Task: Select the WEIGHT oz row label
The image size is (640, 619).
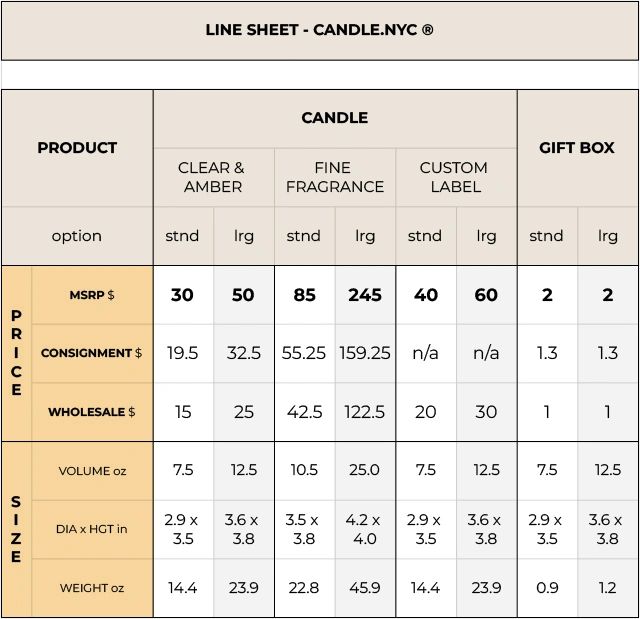Action: [91, 588]
